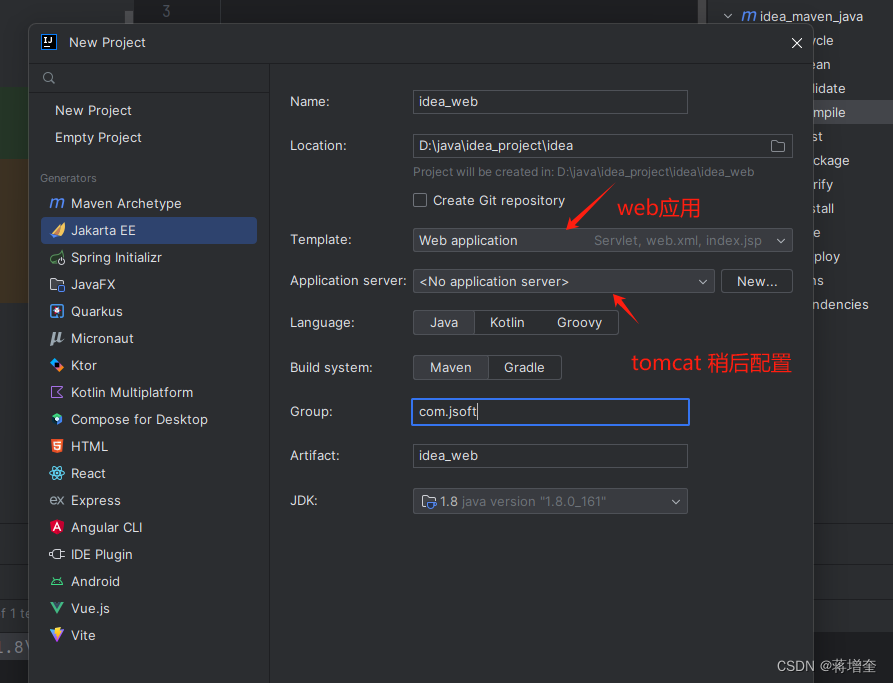Select the Android list item
Screen dimensions: 893x683
149,582
